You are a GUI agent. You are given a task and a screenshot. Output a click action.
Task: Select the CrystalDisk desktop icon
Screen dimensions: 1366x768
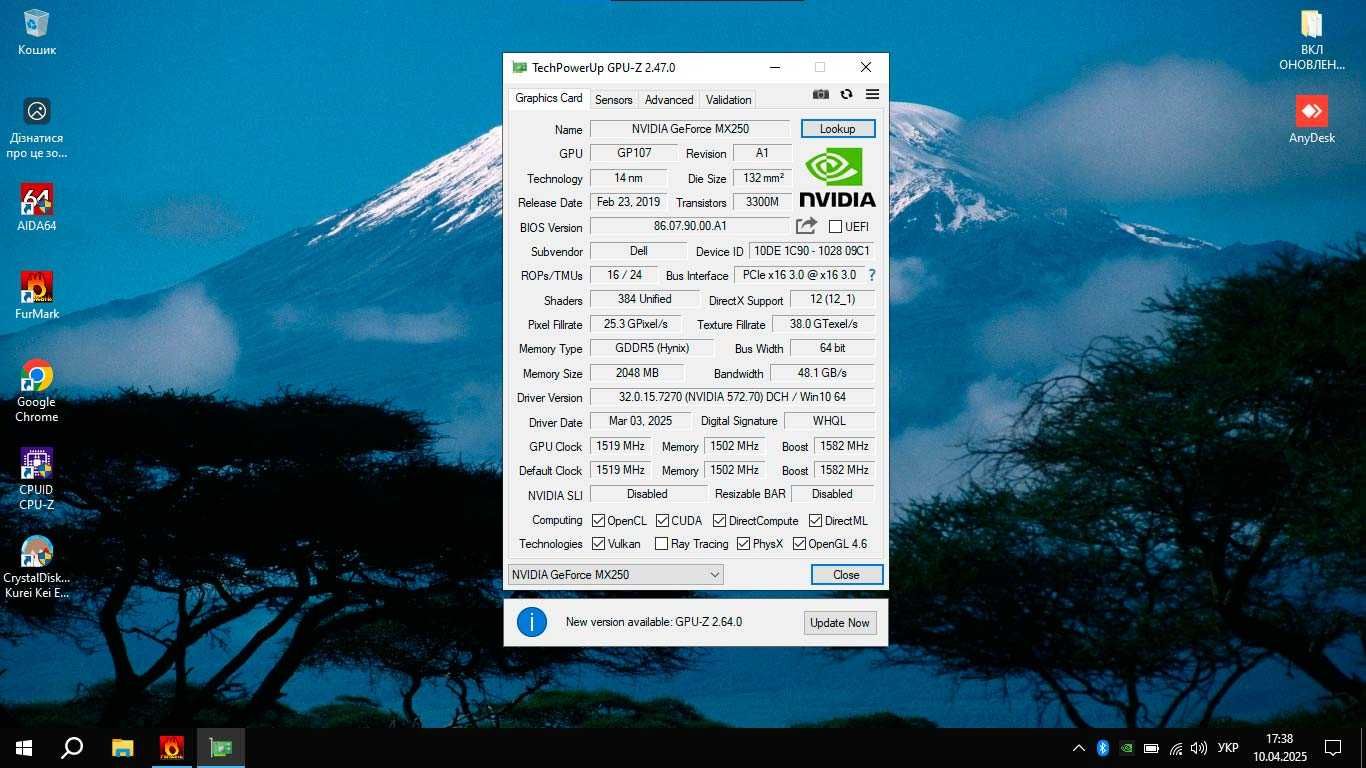[37, 567]
